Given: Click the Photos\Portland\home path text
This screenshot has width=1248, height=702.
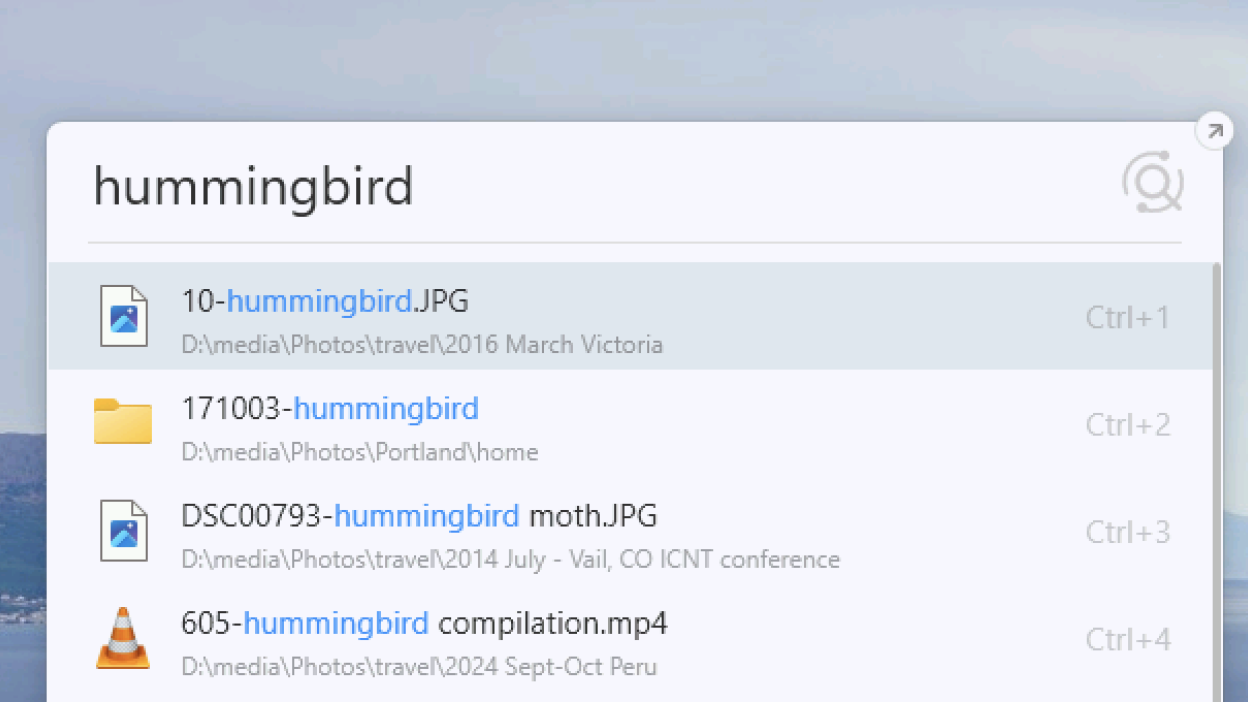Looking at the screenshot, I should coord(360,452).
